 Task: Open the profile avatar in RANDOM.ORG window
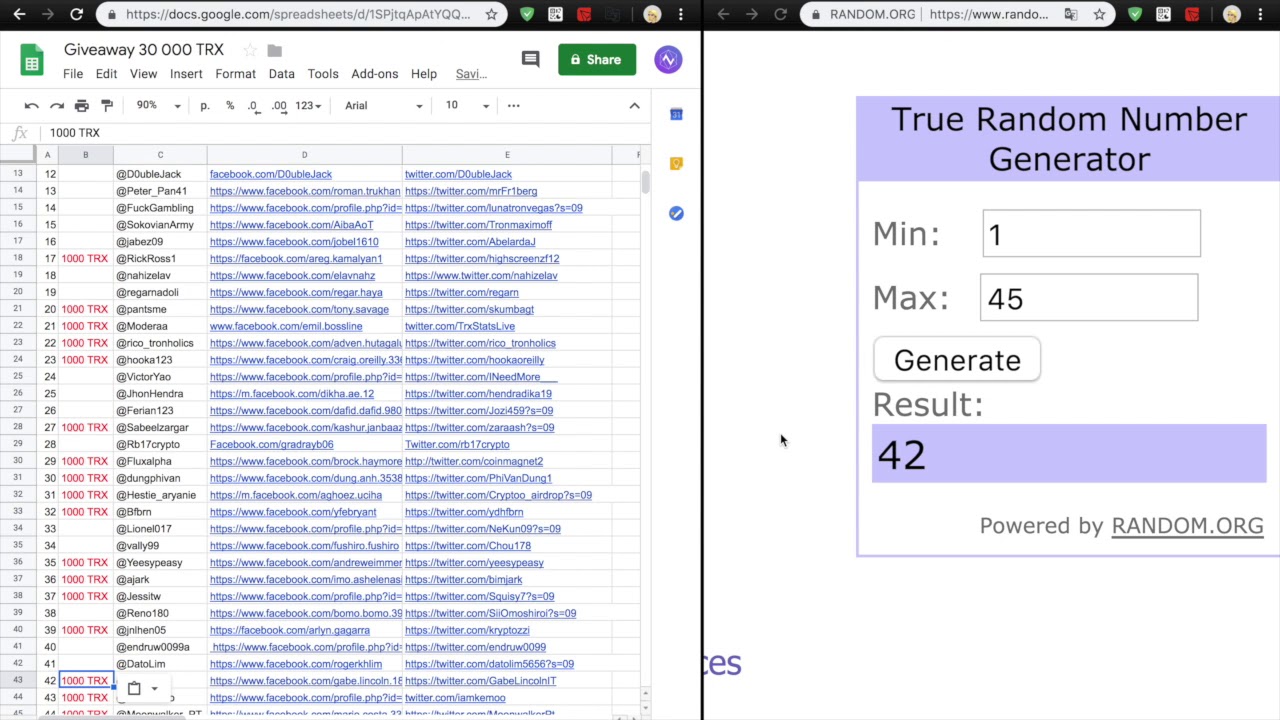[x=1232, y=15]
